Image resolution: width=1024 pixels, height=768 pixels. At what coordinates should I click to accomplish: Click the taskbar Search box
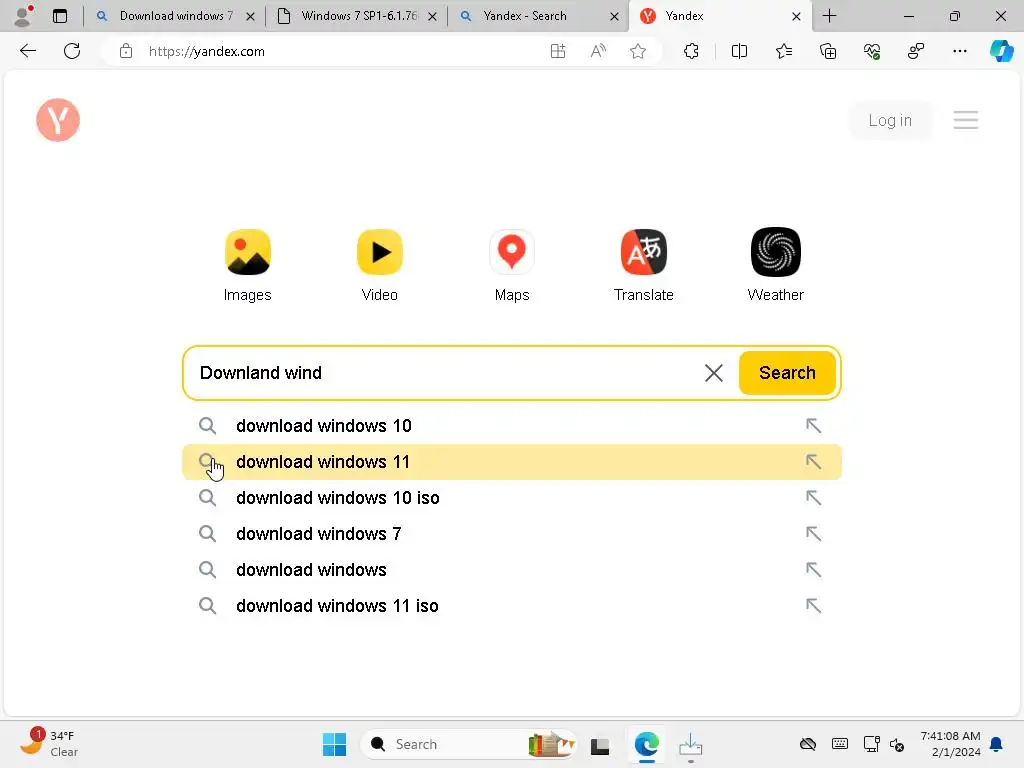[x=468, y=744]
